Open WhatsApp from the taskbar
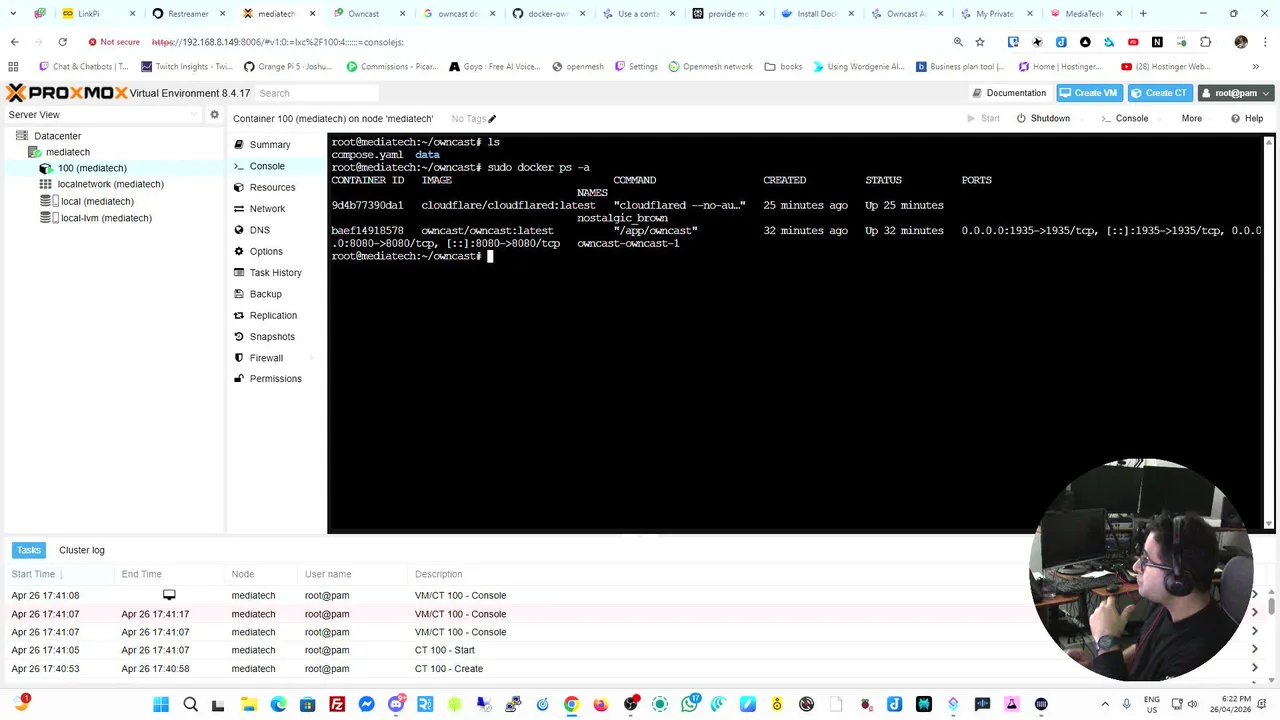Screen dimensions: 1280x720 click(689, 704)
